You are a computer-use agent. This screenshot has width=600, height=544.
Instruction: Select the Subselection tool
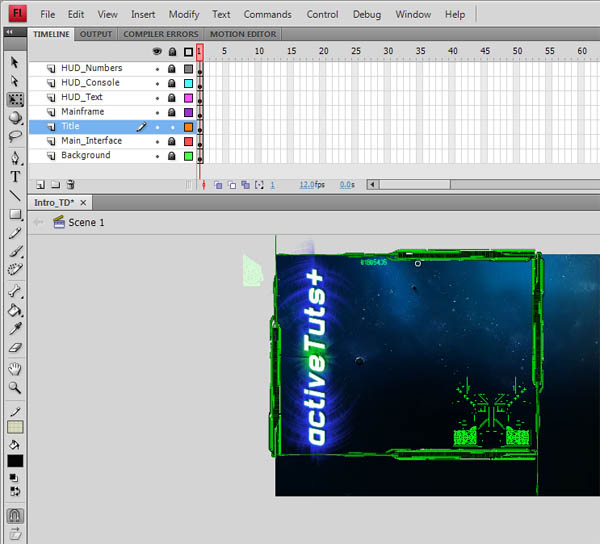point(15,81)
